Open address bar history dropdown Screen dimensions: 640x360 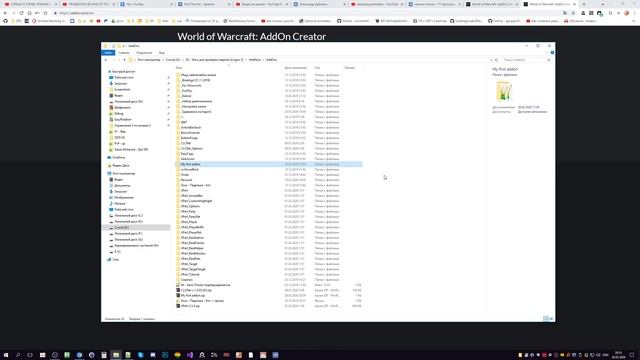pos(491,60)
